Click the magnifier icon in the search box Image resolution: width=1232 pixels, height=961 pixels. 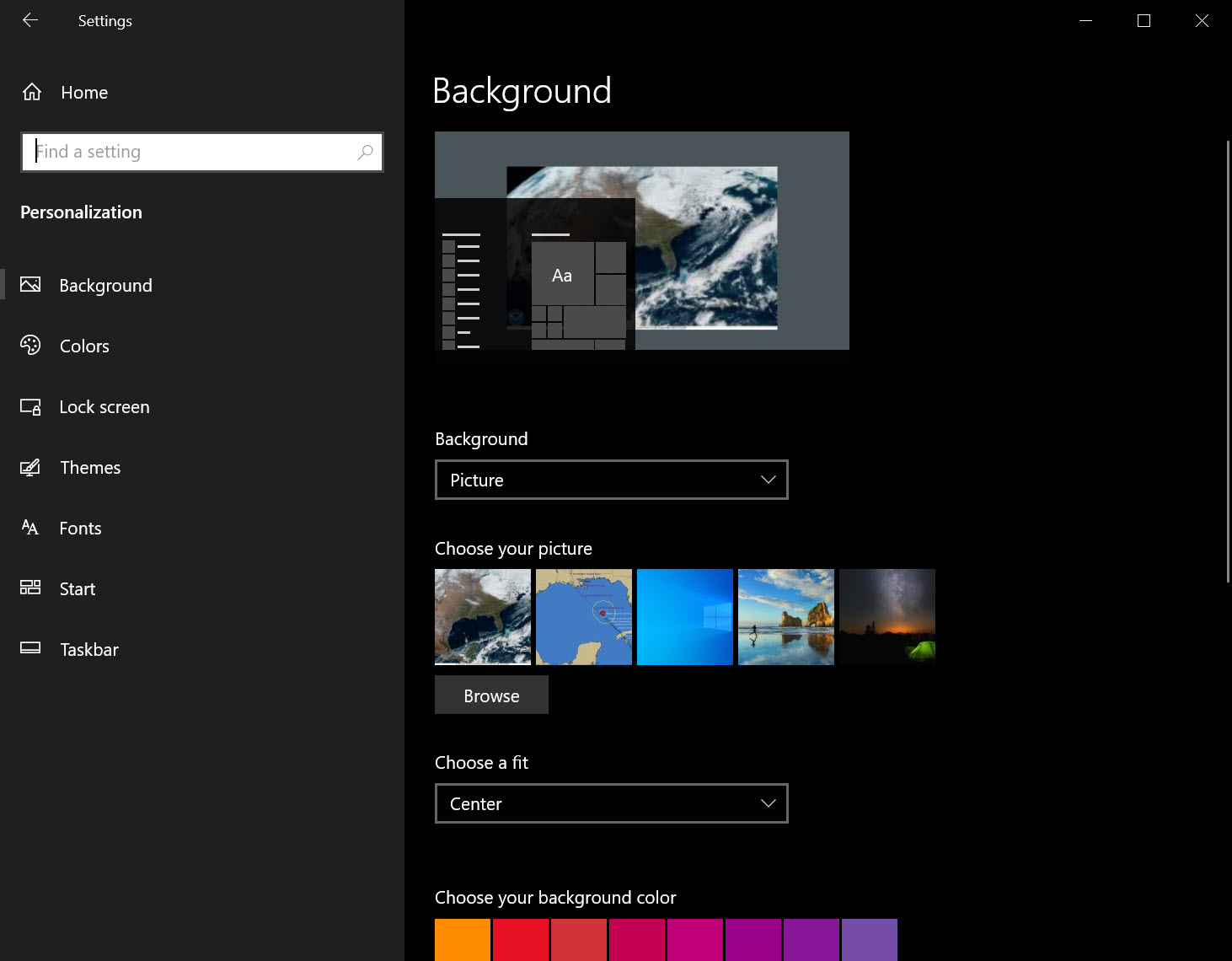pos(365,152)
